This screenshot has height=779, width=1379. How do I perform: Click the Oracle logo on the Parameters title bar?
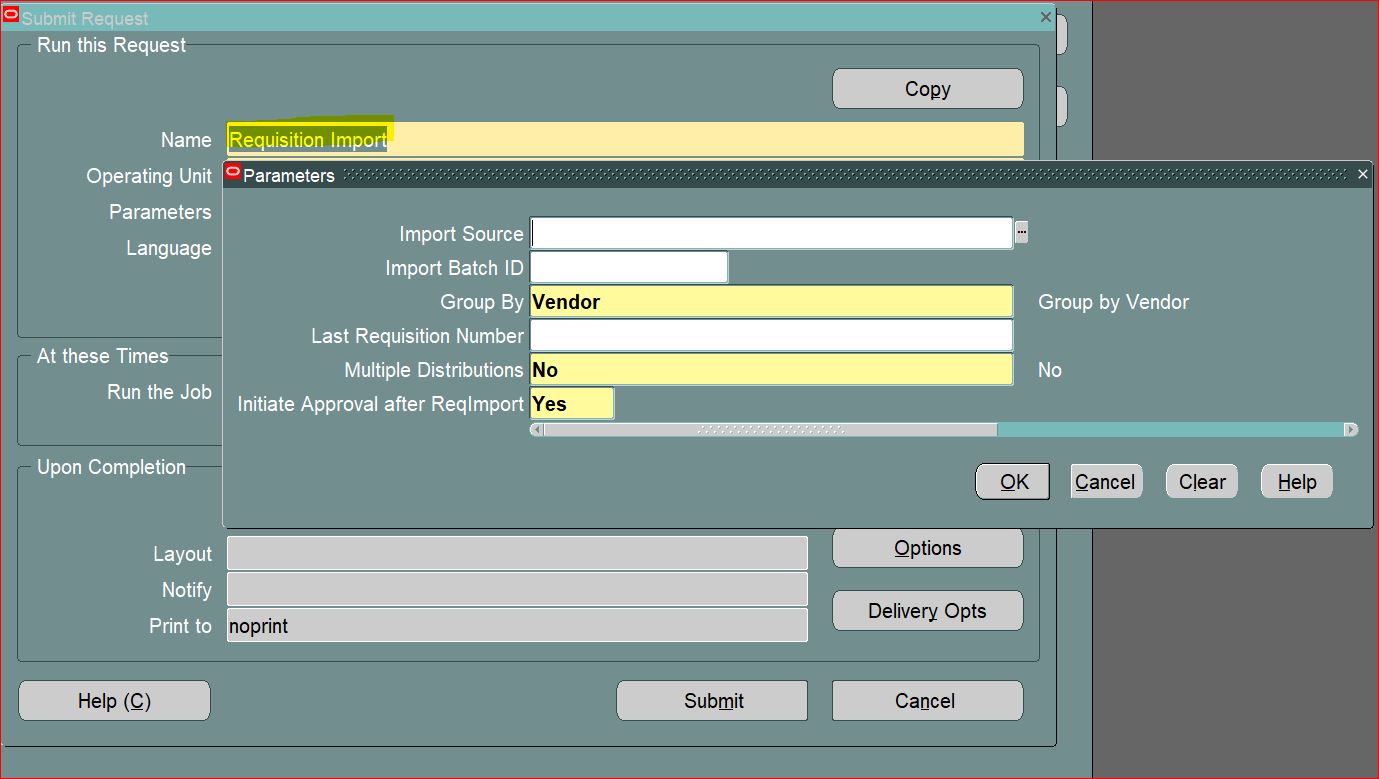[233, 172]
